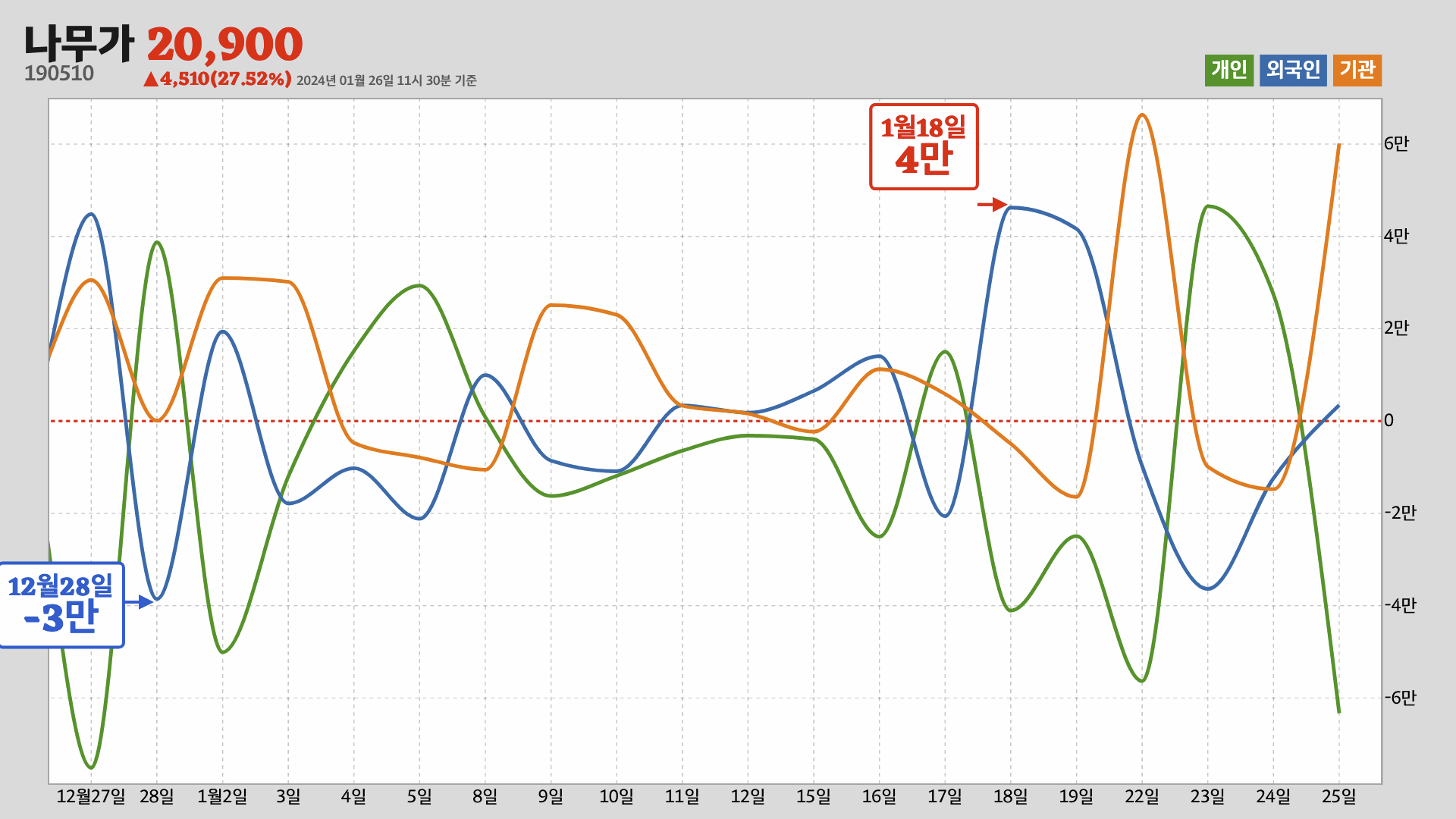Click the -4만 y-axis label

(1400, 605)
